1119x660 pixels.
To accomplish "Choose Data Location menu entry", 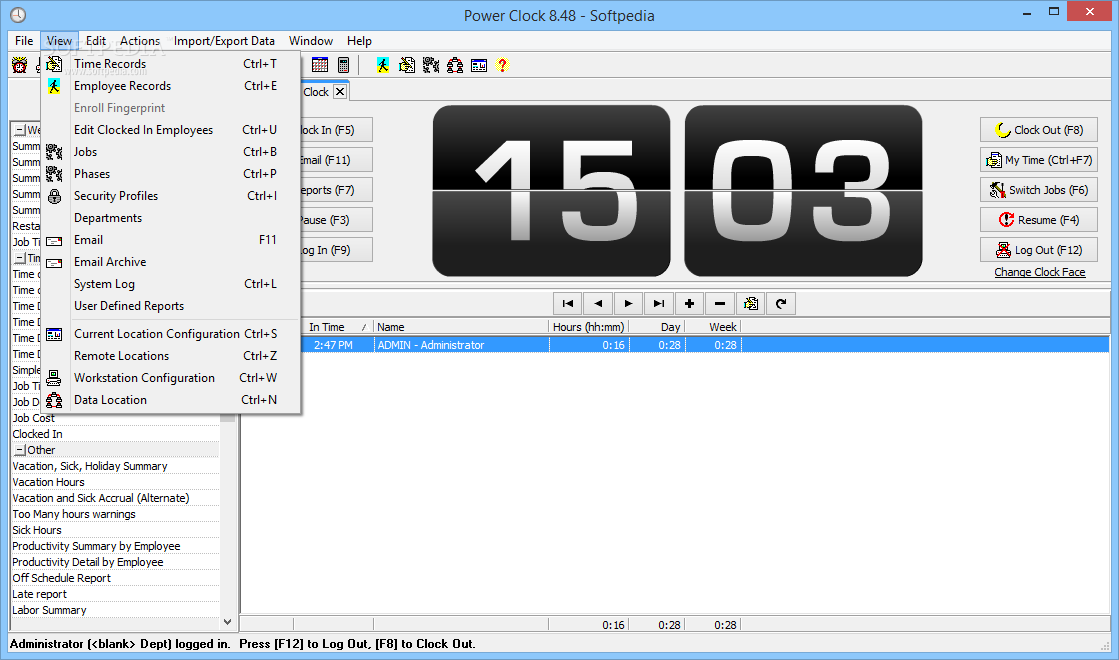I will 171,400.
